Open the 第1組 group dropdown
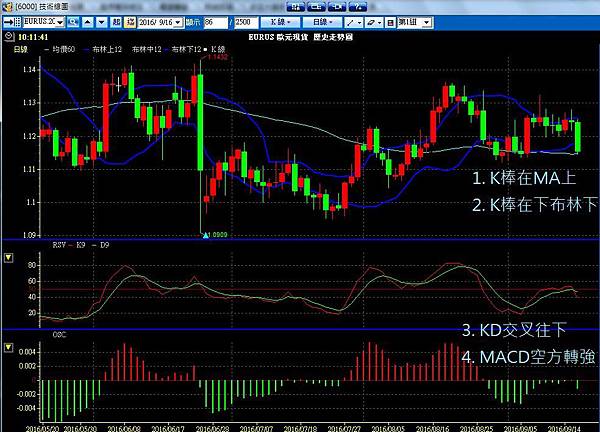Viewport: 600px width, 432px height. coord(427,23)
